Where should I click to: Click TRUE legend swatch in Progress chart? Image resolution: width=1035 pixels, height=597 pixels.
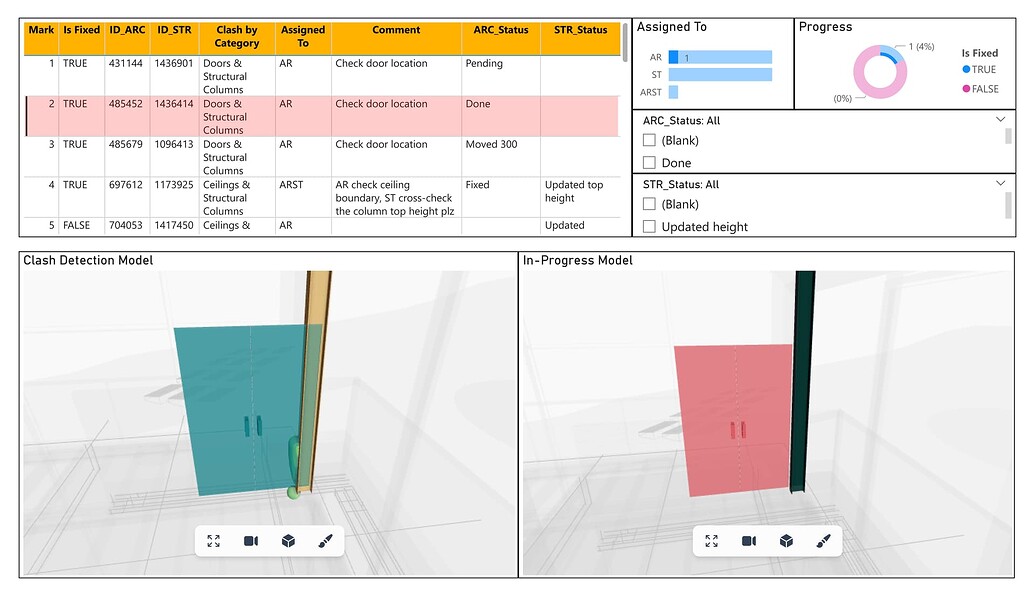tap(966, 69)
